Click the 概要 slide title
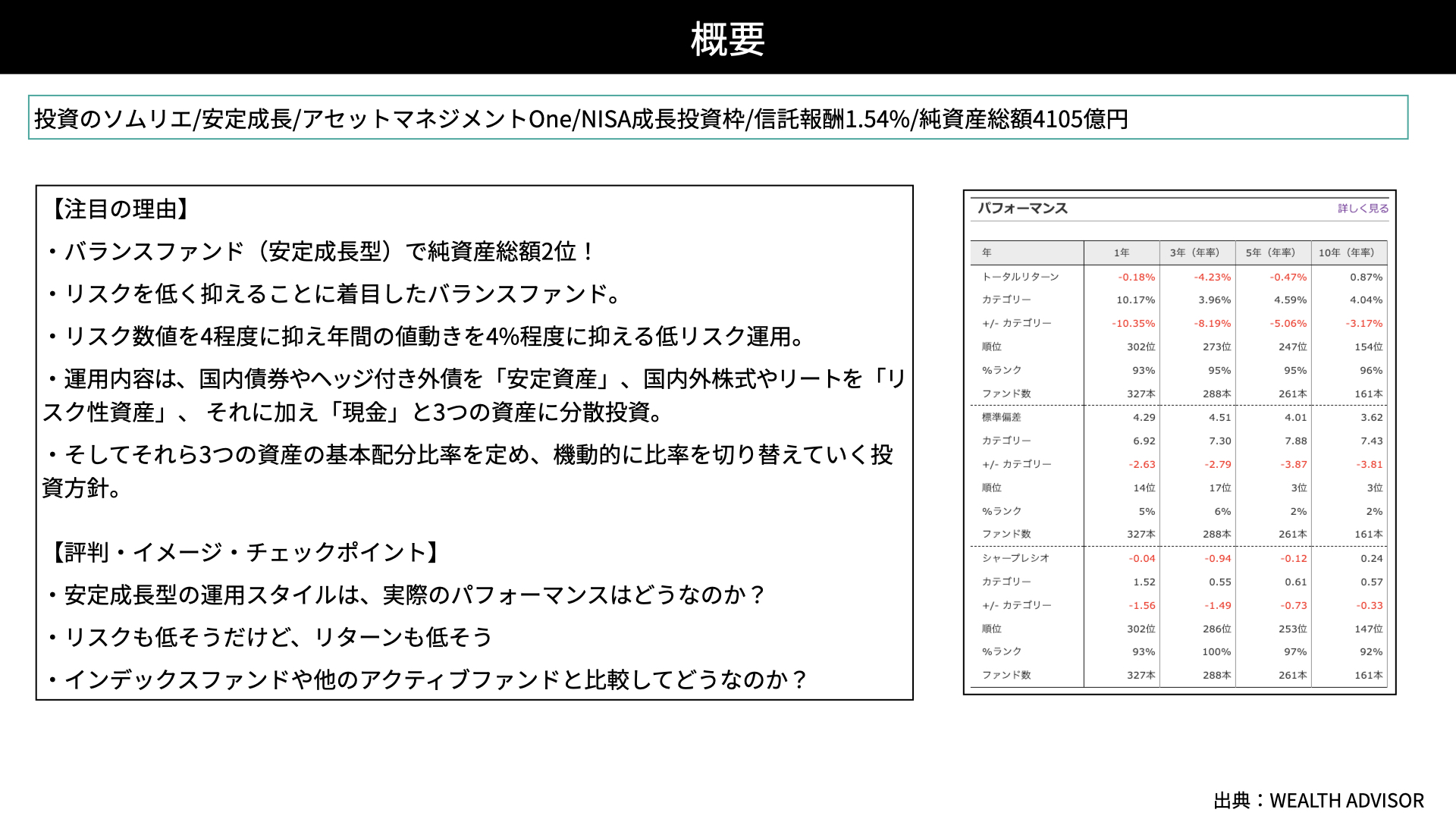The height and width of the screenshot is (819, 1456). pyautogui.click(x=727, y=39)
